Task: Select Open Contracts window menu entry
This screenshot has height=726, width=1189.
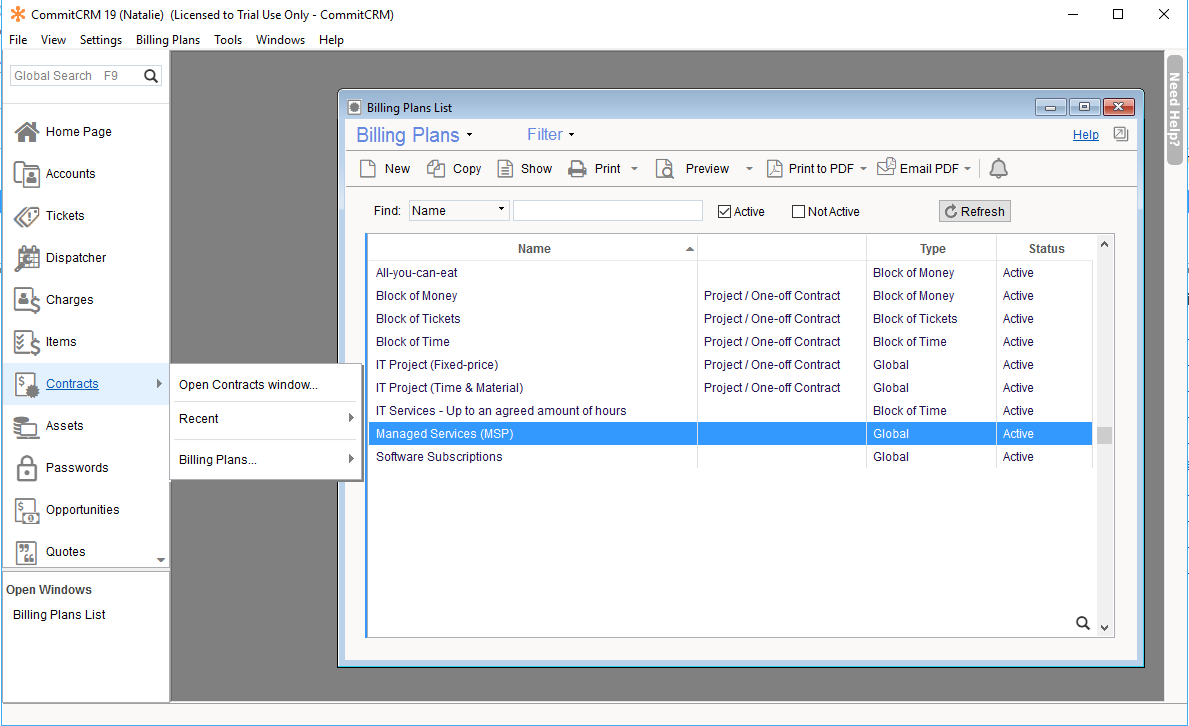Action: [248, 385]
